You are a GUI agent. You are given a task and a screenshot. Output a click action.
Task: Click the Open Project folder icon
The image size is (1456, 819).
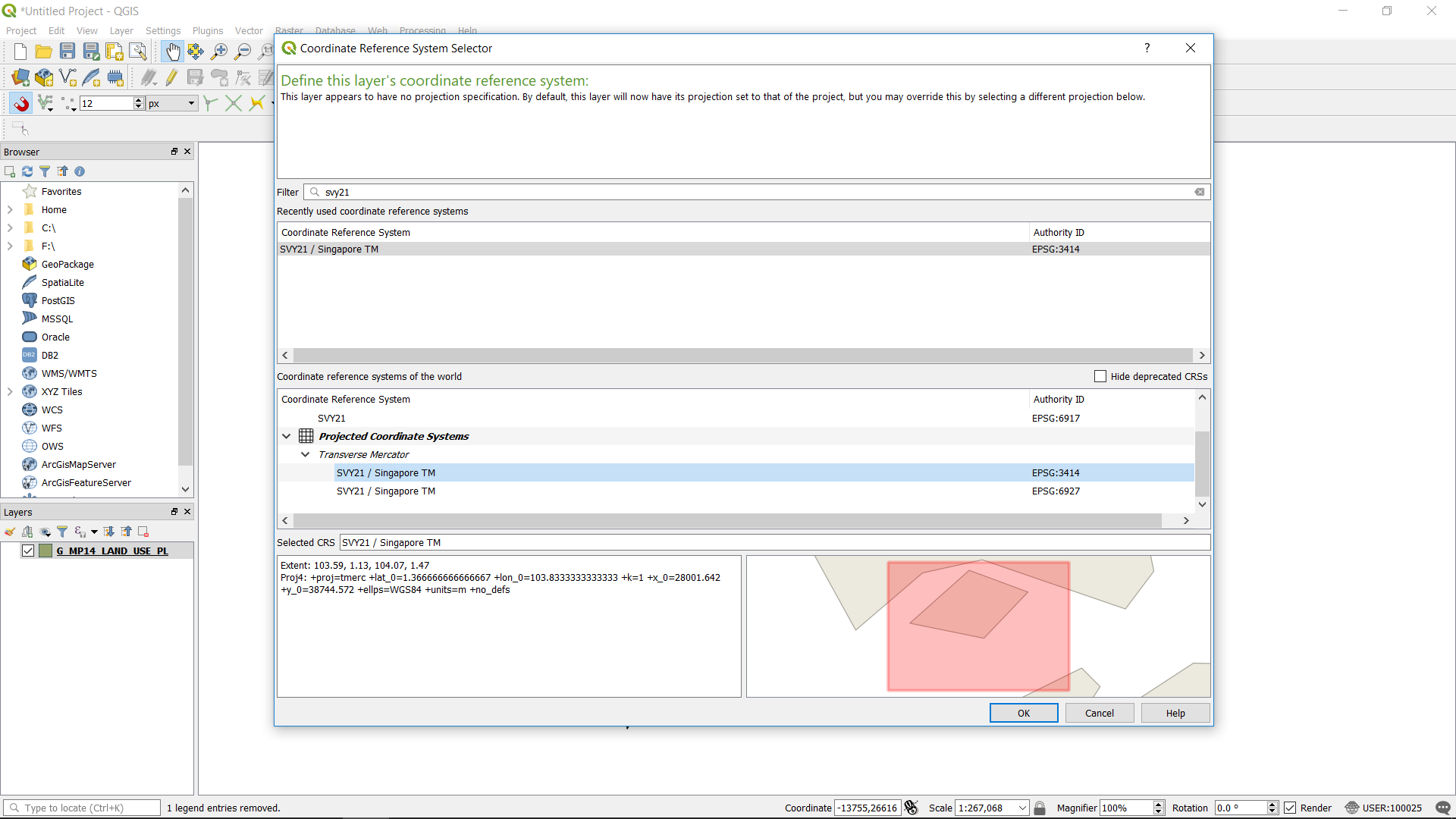[44, 52]
